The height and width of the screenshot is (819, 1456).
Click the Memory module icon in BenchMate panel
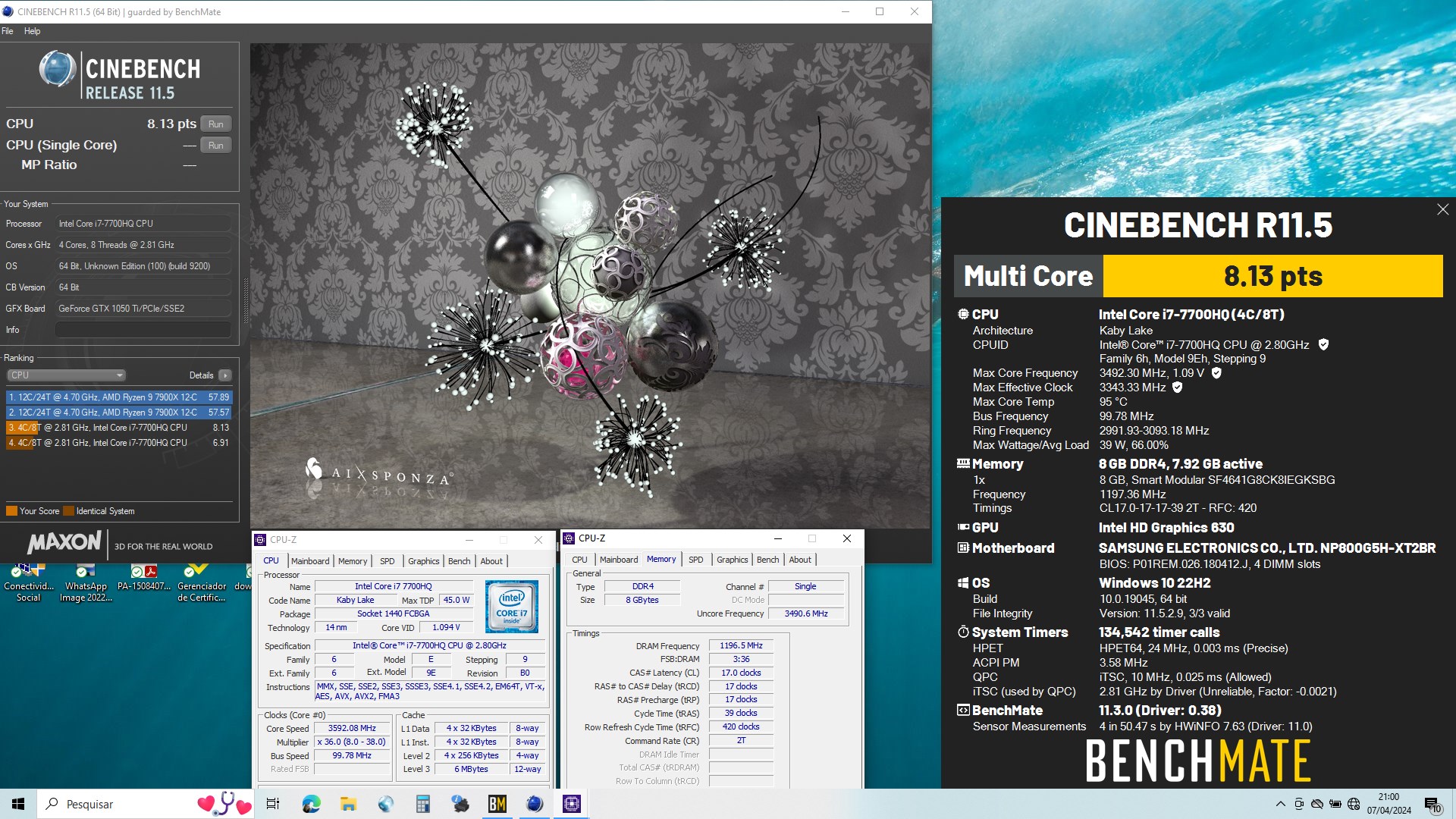coord(963,463)
